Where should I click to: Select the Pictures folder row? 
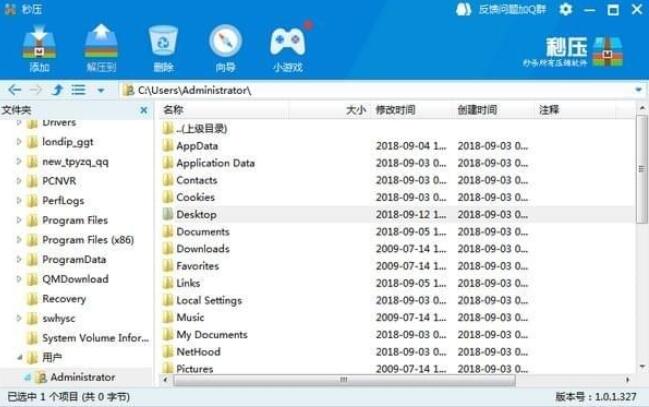tap(397, 368)
